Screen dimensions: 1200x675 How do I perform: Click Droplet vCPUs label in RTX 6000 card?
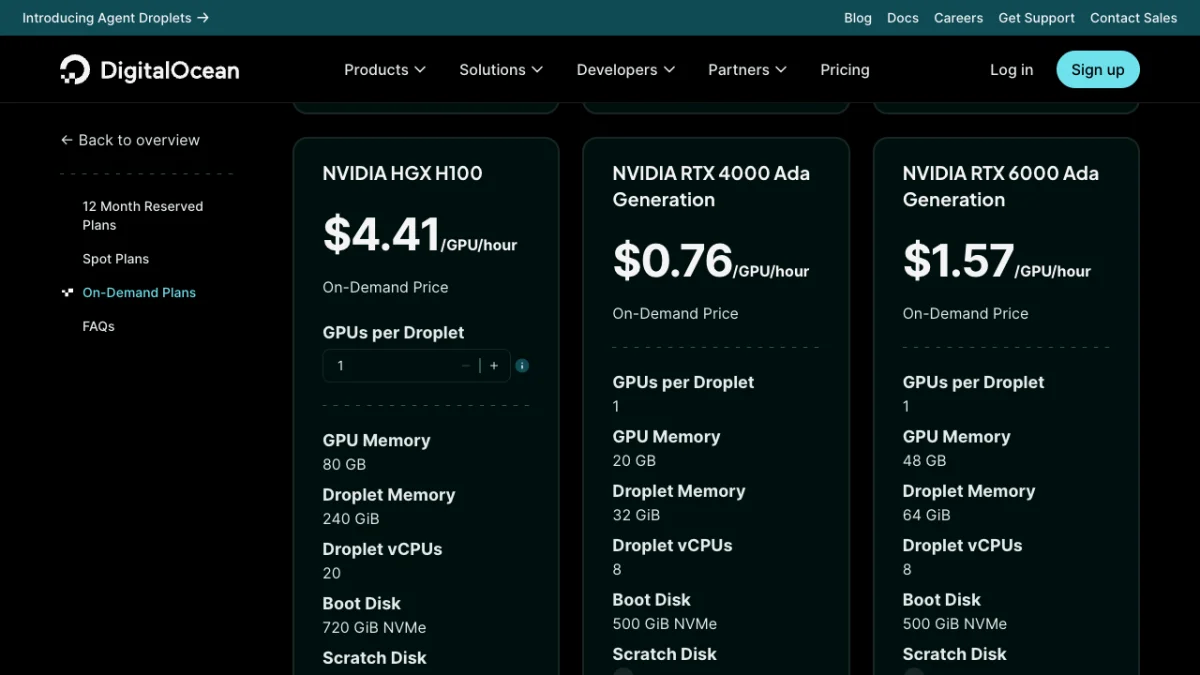click(962, 546)
